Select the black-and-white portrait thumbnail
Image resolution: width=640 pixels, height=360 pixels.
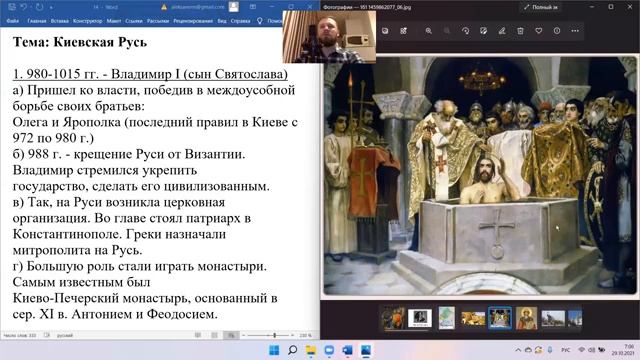pos(420,318)
